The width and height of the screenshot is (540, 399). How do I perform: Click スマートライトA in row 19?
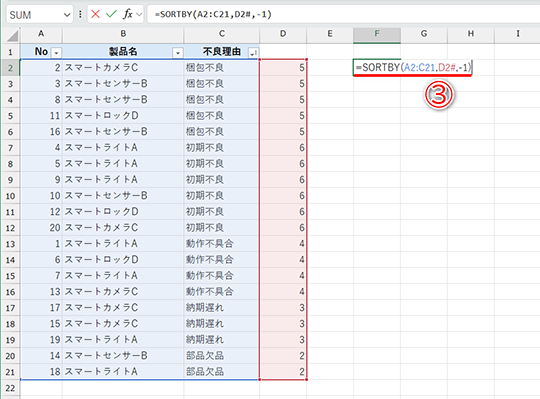(x=101, y=340)
